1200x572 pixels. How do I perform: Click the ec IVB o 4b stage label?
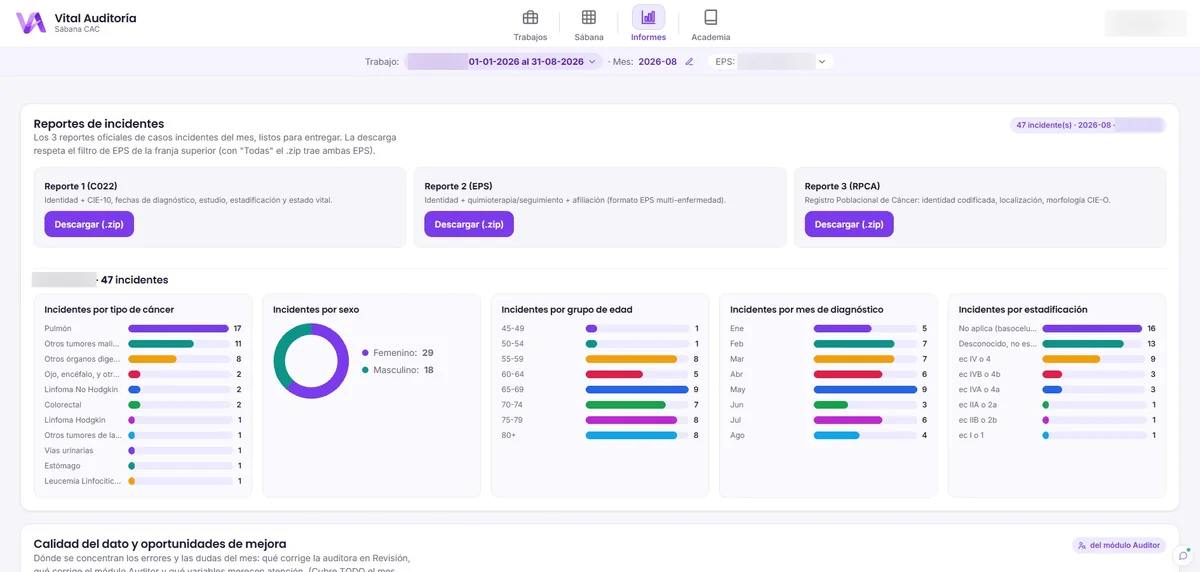(979, 374)
